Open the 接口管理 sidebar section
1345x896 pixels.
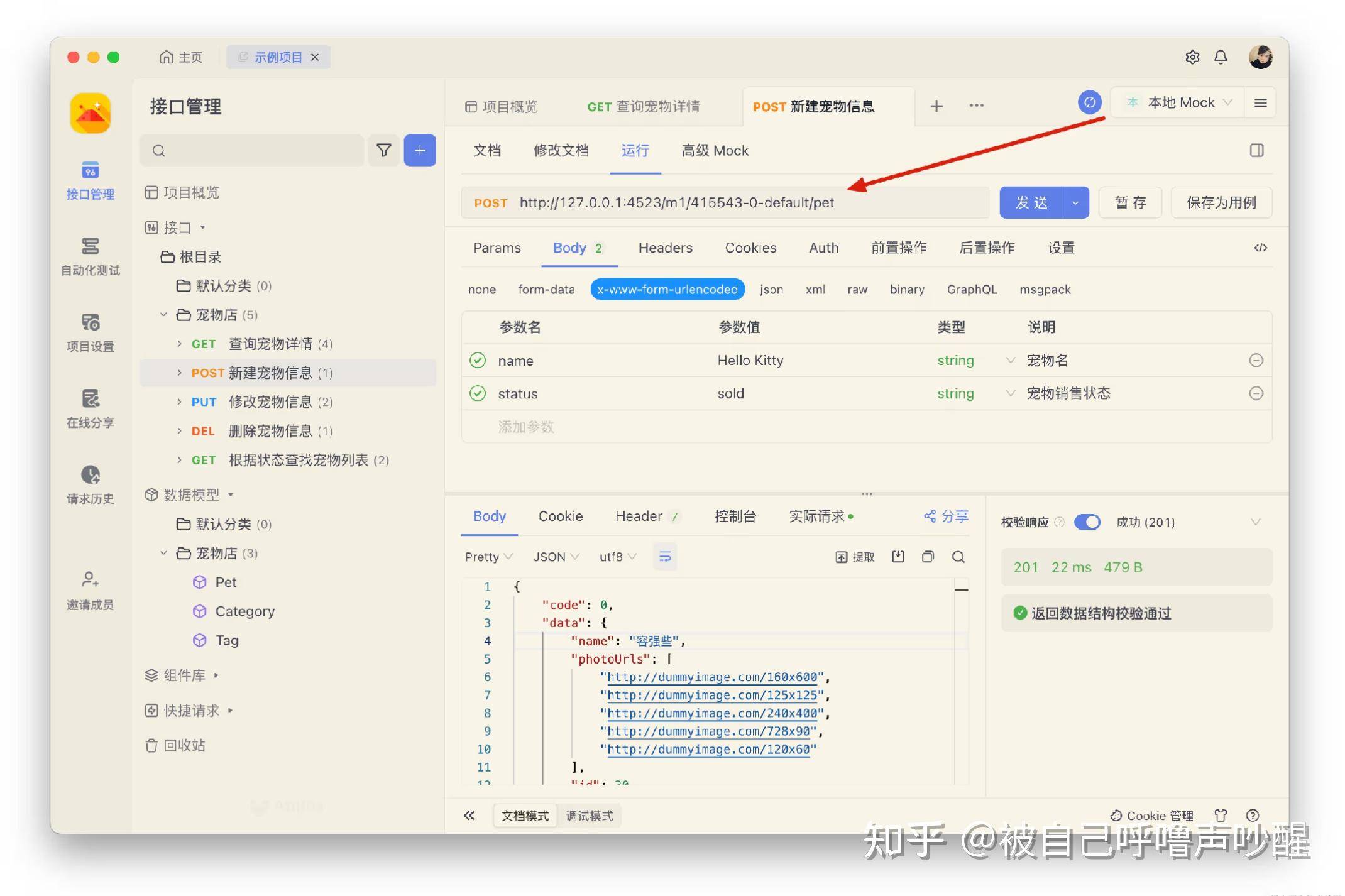click(90, 180)
